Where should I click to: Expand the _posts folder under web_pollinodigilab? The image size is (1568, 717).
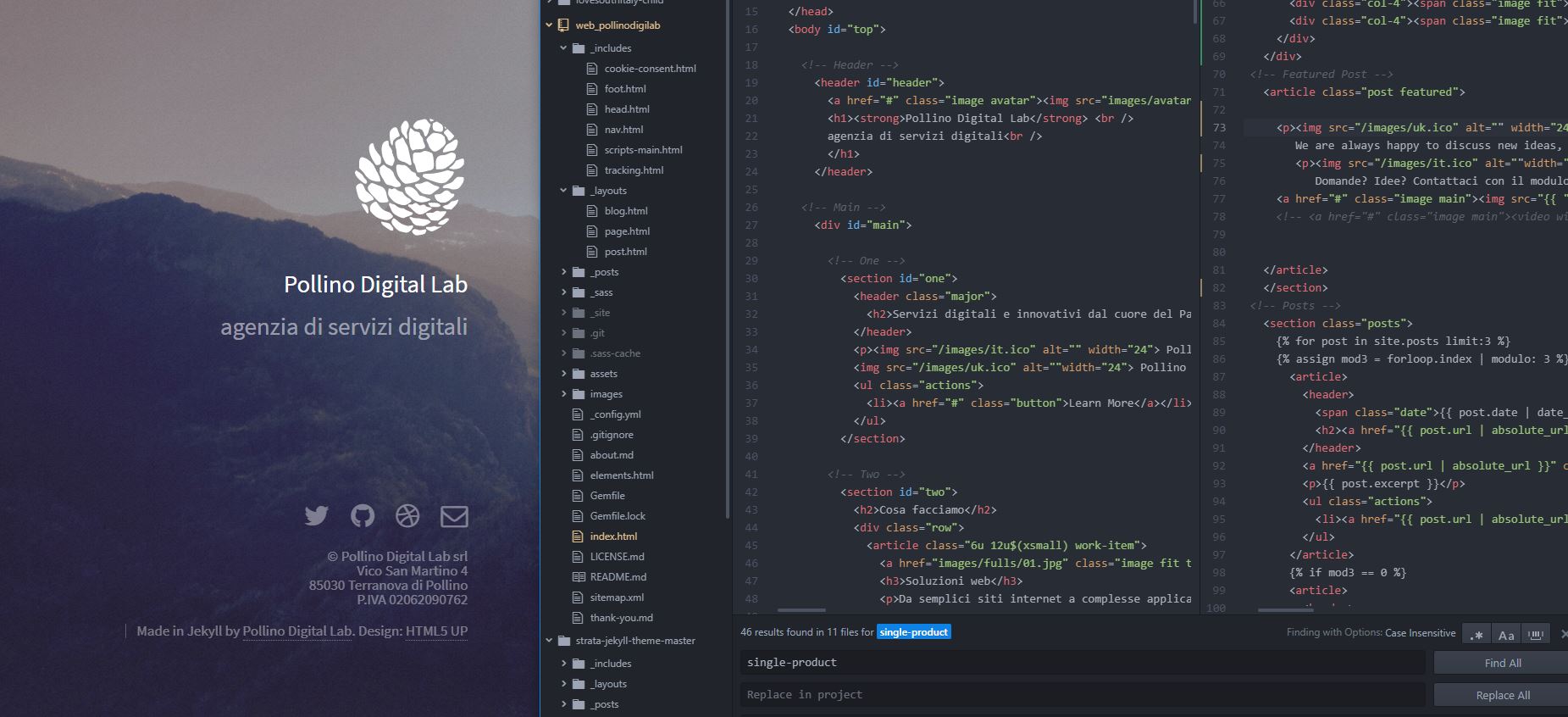pyautogui.click(x=563, y=272)
